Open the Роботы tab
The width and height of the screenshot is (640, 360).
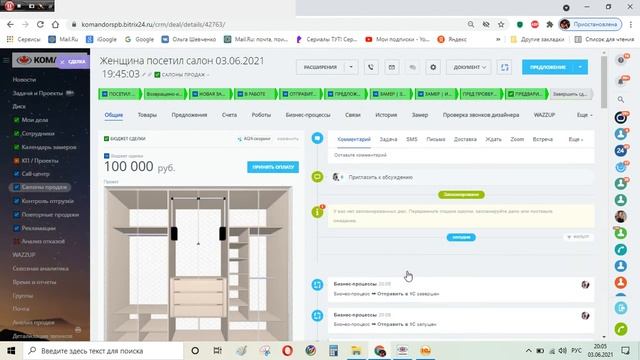point(261,115)
